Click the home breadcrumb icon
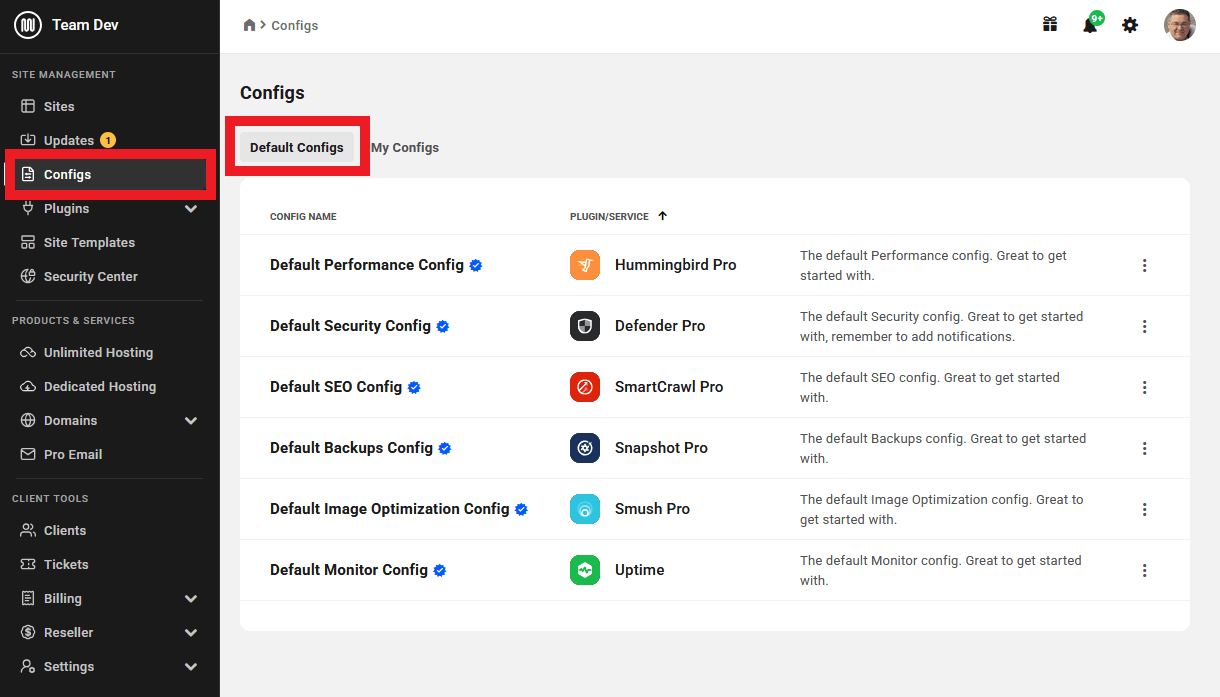Viewport: 1220px width, 697px height. coord(249,25)
